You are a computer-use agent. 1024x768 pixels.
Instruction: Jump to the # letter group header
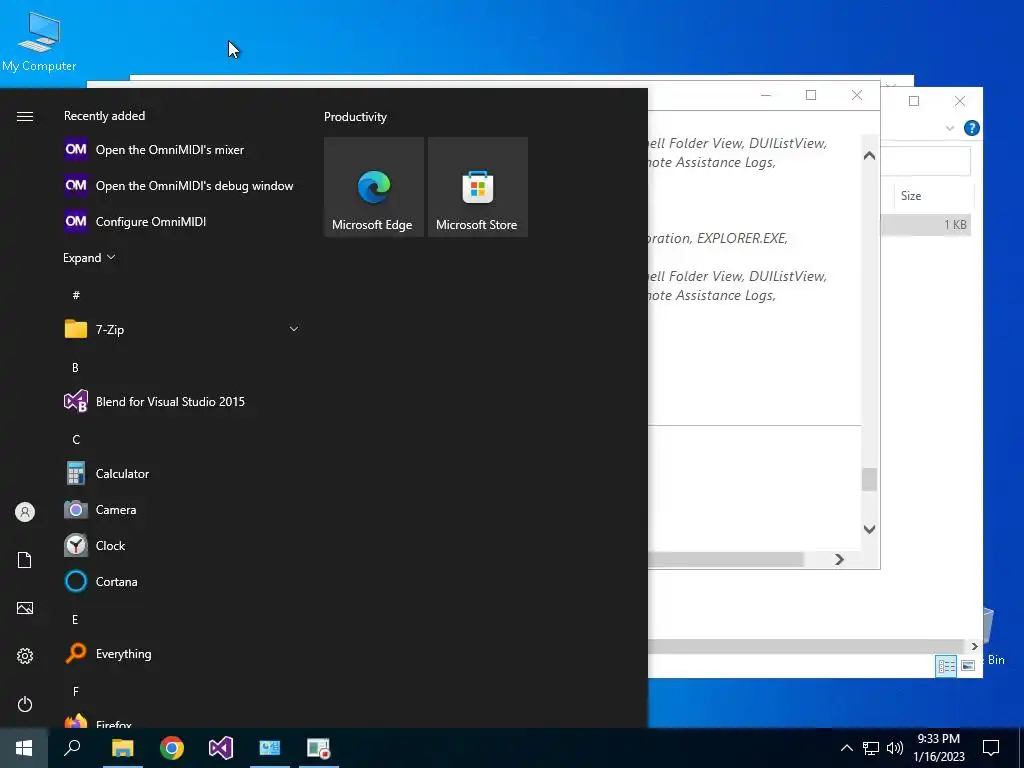76,295
